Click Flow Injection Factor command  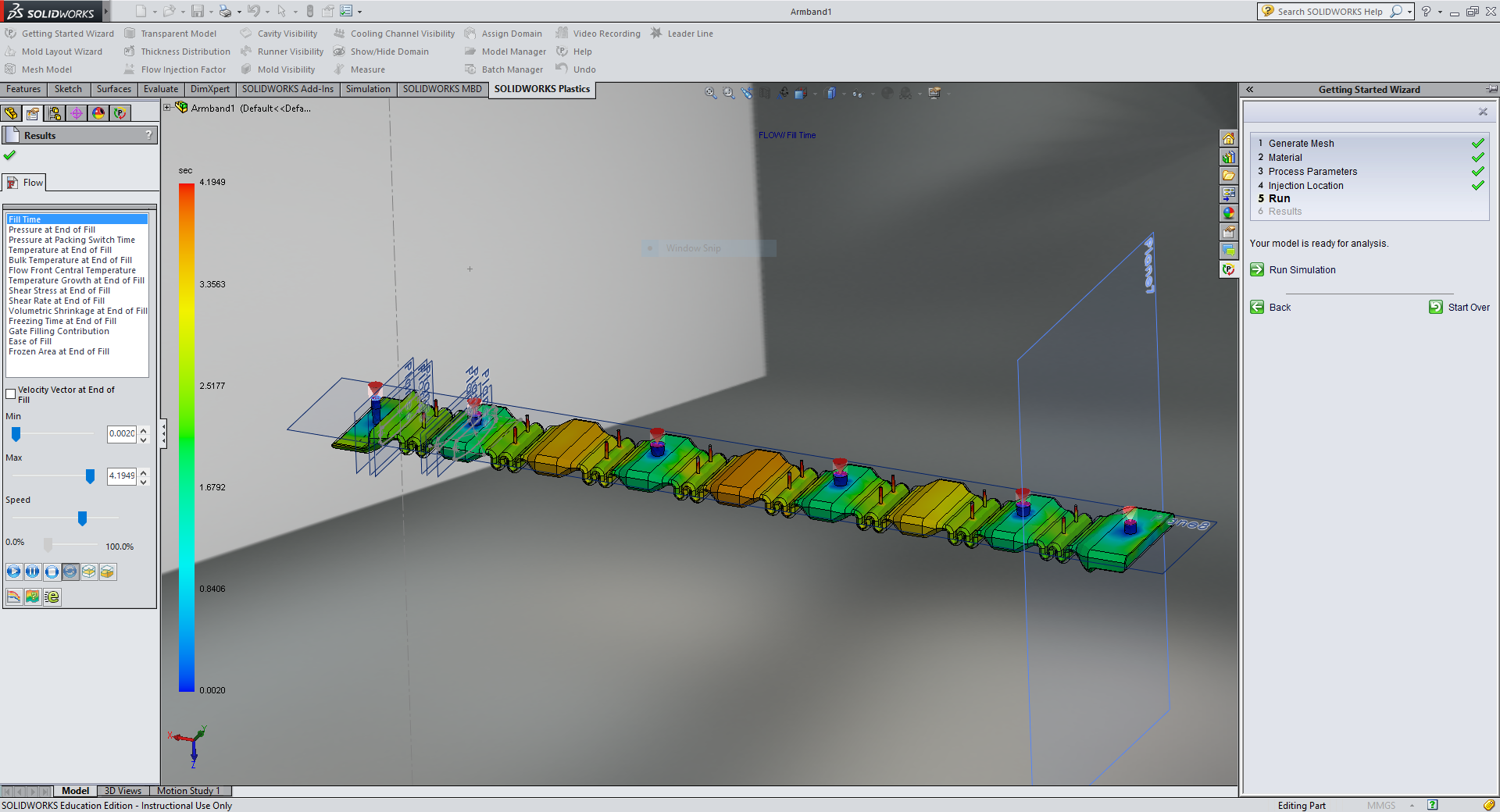pyautogui.click(x=175, y=69)
